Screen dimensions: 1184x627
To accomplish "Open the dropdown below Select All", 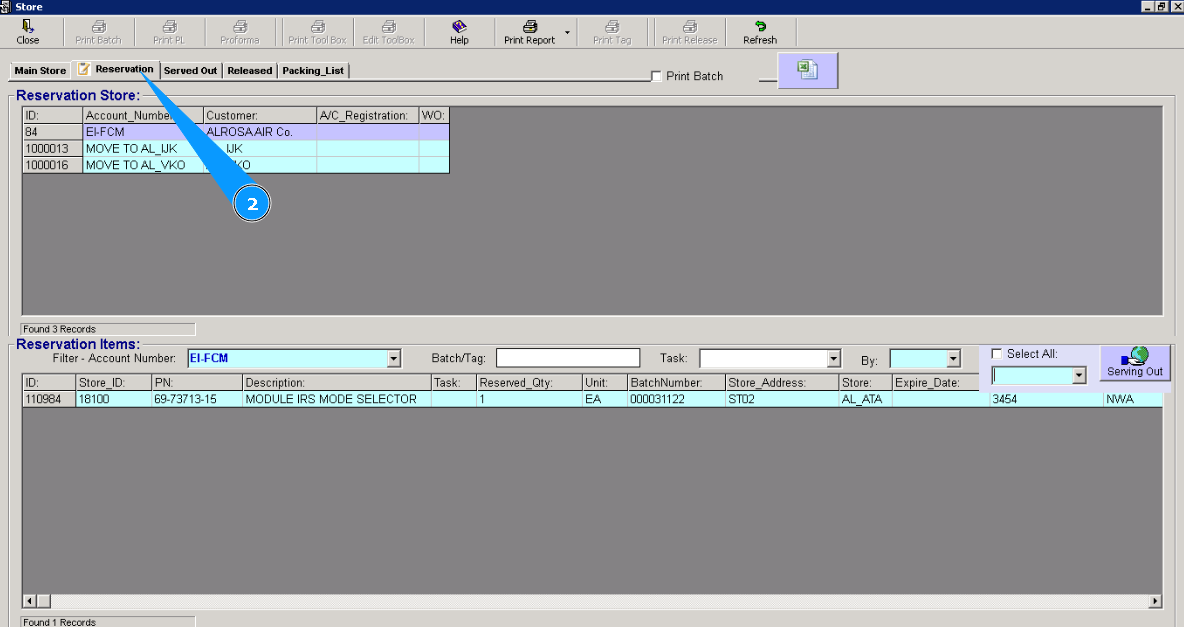I will pyautogui.click(x=1079, y=375).
